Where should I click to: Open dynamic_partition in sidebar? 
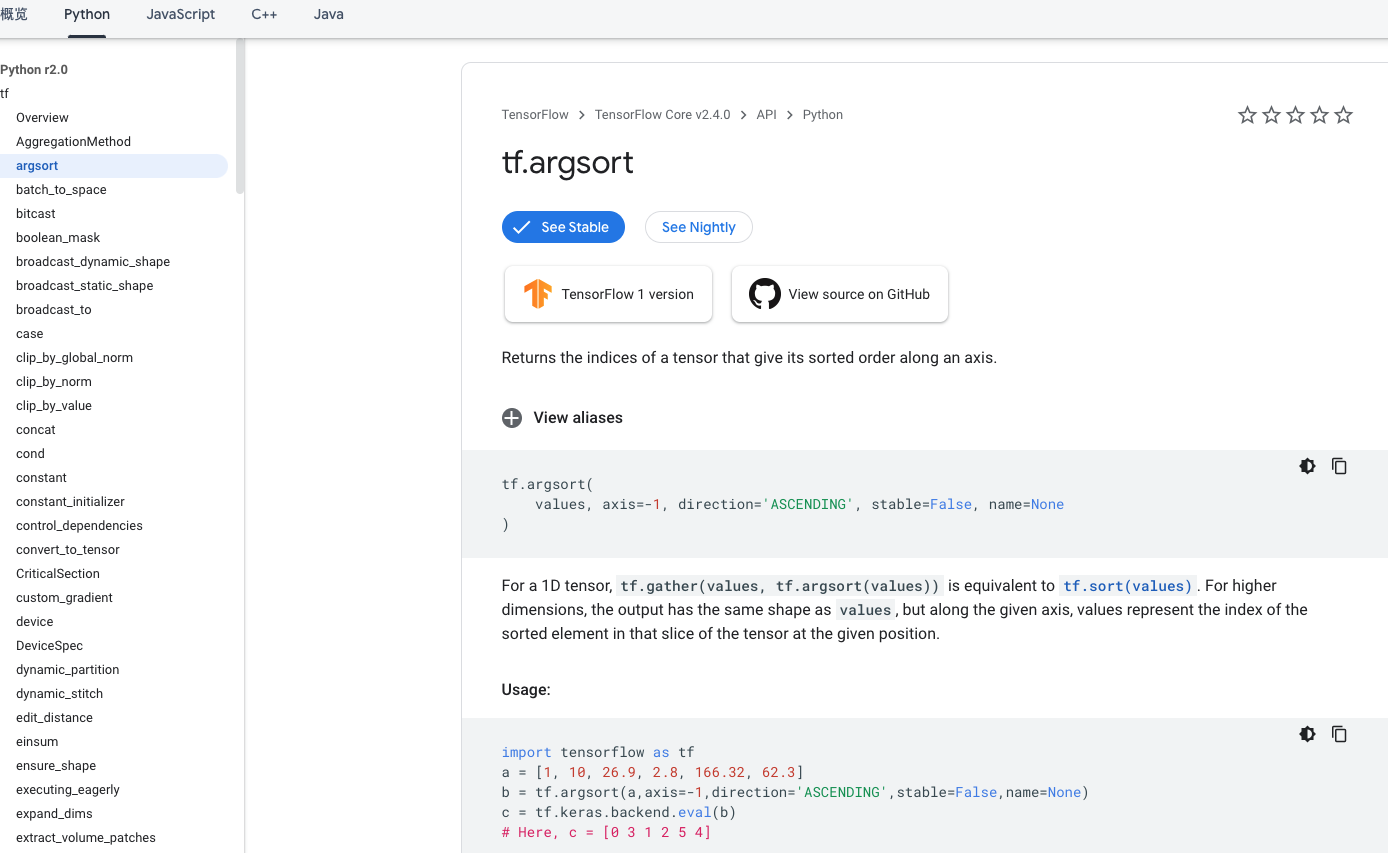(x=67, y=670)
